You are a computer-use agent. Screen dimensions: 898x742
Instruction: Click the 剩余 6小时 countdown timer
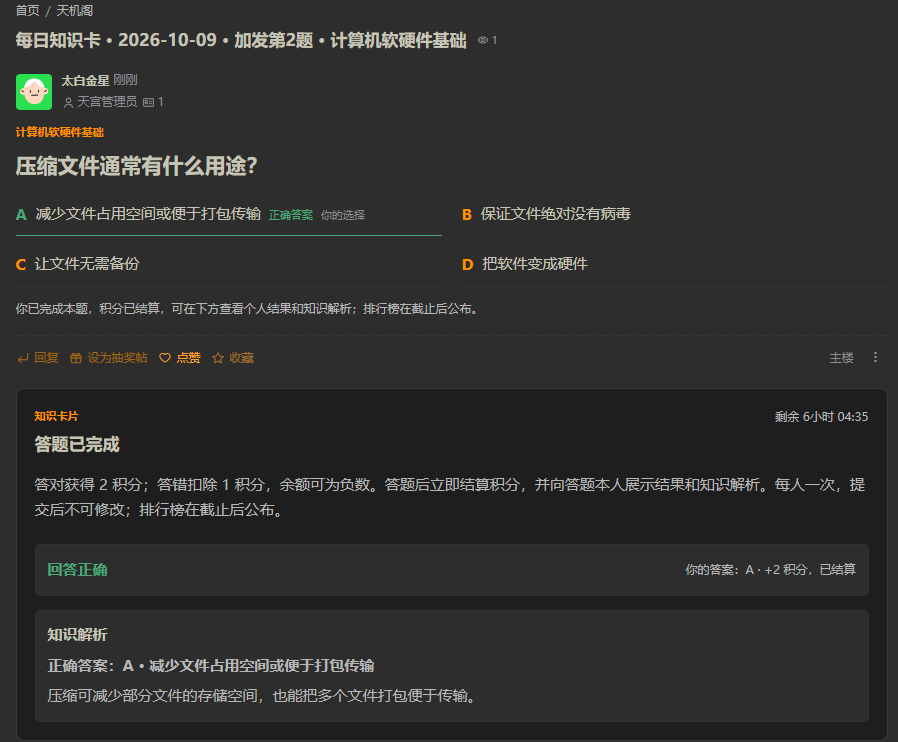coord(821,417)
